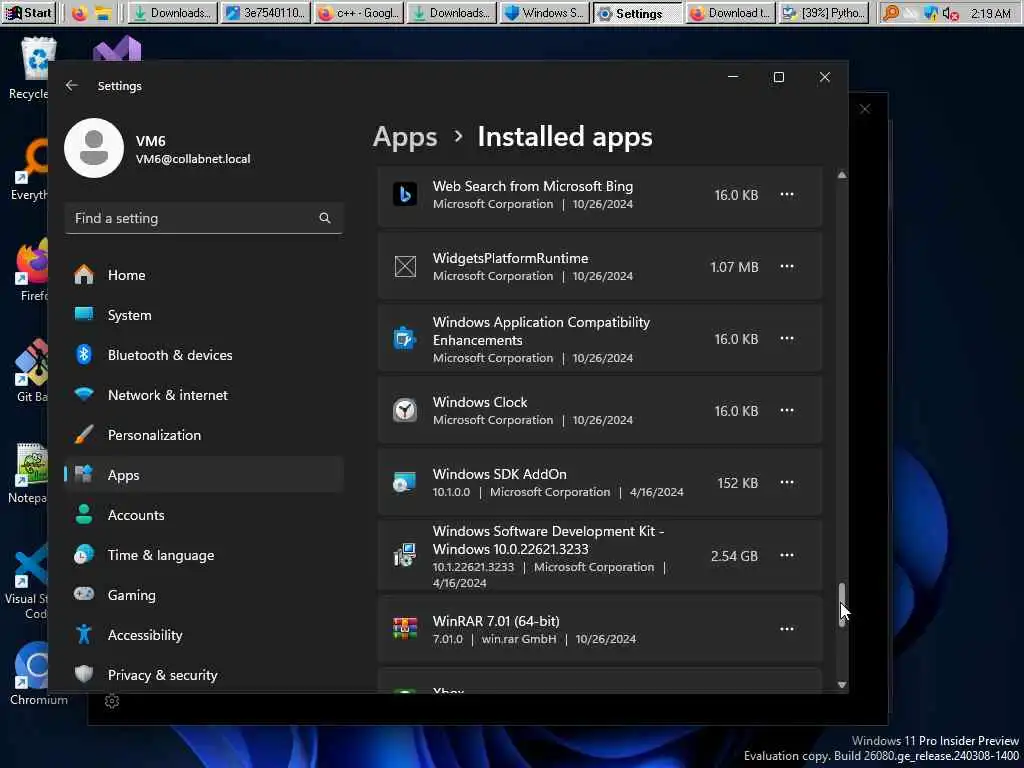The image size is (1024, 768).
Task: Open more options for WinRAR 7.01
Action: click(787, 629)
